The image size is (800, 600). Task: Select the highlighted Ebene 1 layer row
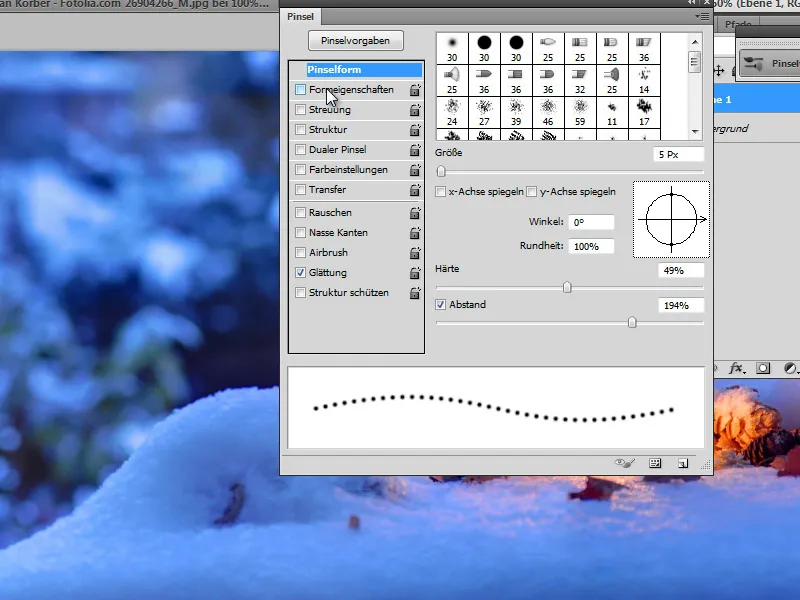pyautogui.click(x=757, y=99)
